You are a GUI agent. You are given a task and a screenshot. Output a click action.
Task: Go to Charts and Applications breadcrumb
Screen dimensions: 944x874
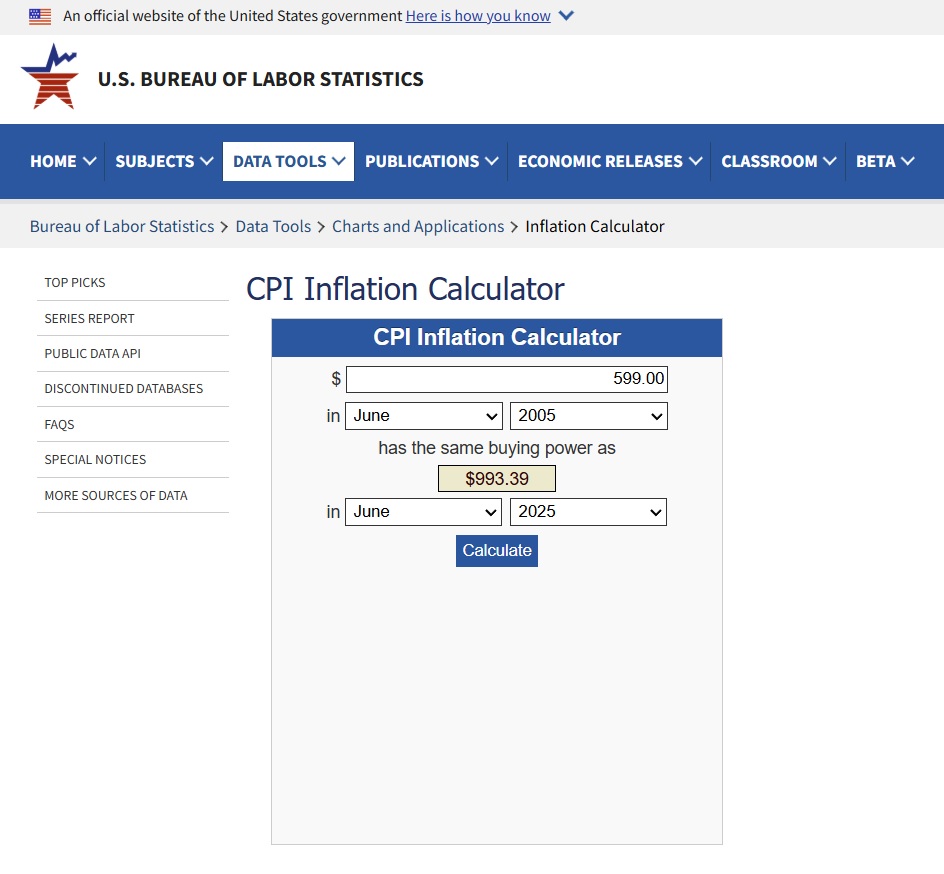click(418, 226)
